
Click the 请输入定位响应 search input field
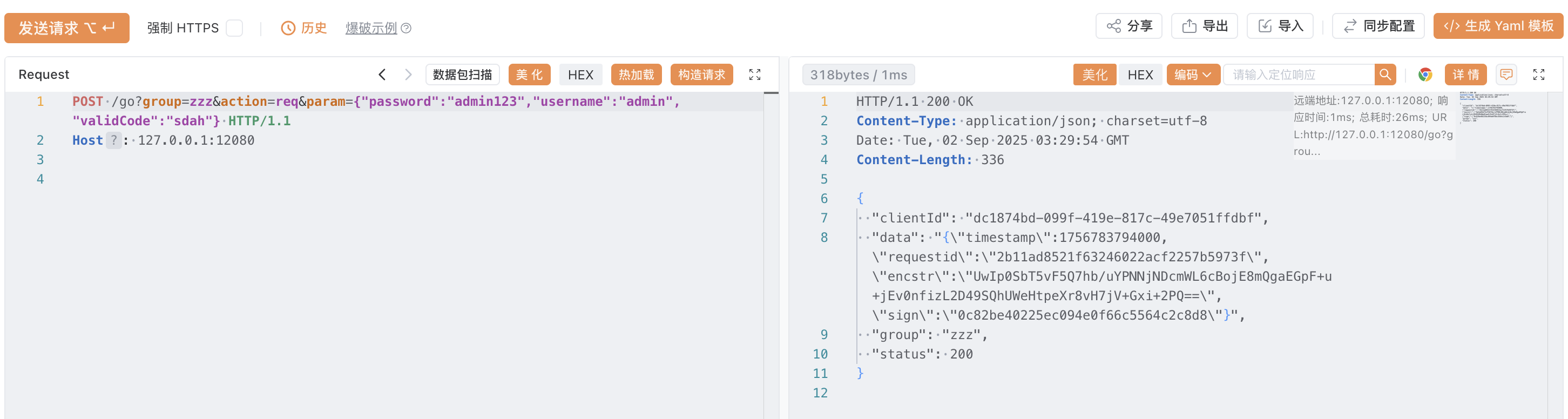(1299, 75)
